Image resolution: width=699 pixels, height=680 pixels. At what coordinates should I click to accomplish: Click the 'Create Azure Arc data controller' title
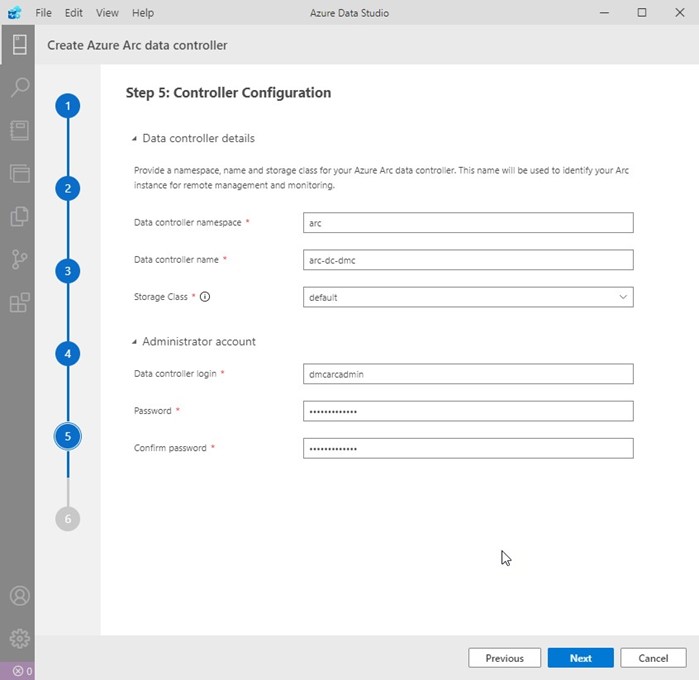[x=137, y=45]
